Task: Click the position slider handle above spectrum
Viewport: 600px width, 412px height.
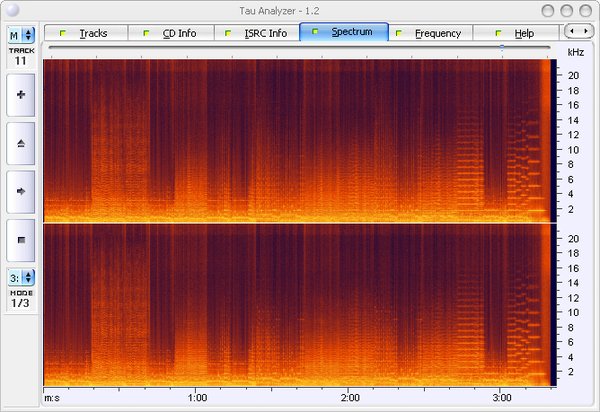Action: (x=502, y=47)
